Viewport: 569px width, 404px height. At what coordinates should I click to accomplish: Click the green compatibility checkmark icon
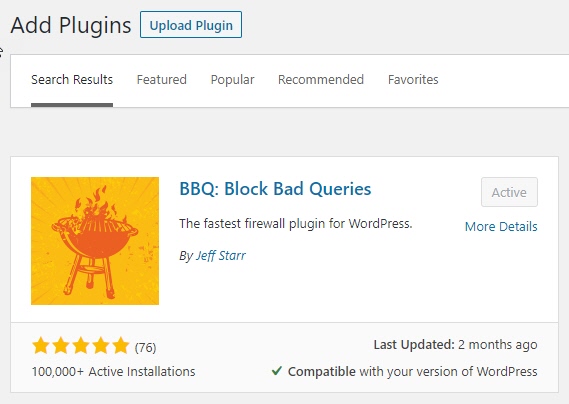point(277,371)
